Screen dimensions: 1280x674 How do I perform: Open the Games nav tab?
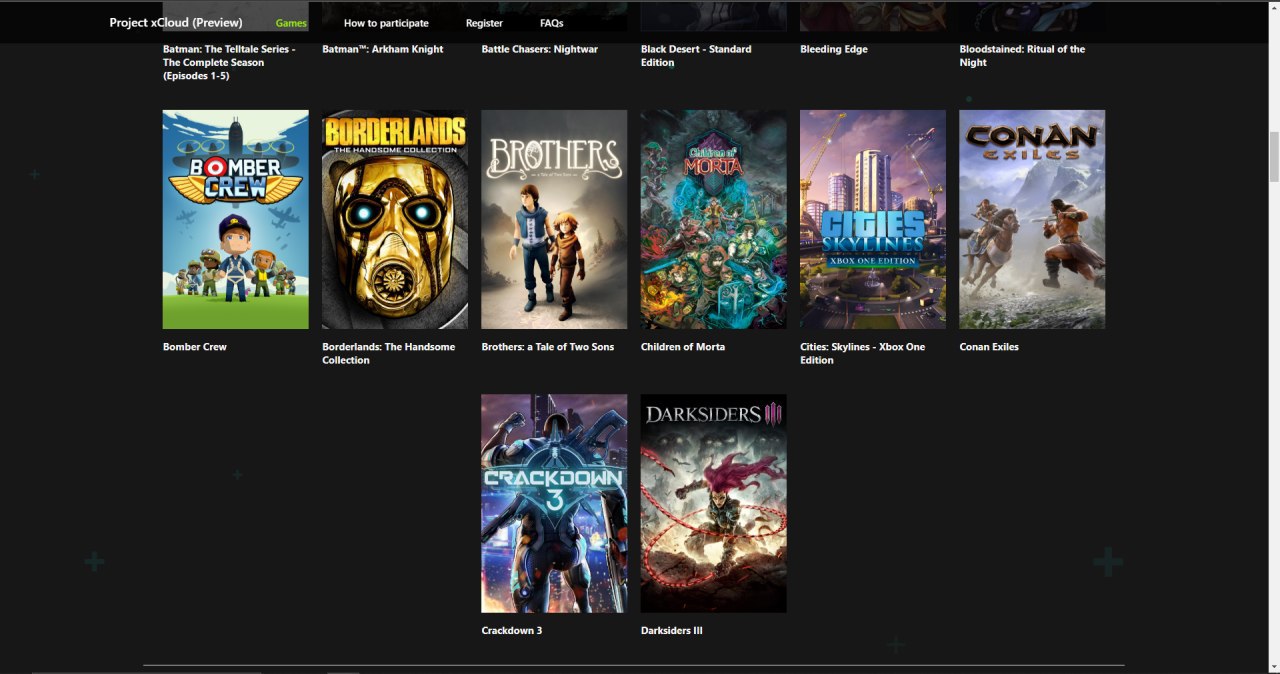click(291, 23)
